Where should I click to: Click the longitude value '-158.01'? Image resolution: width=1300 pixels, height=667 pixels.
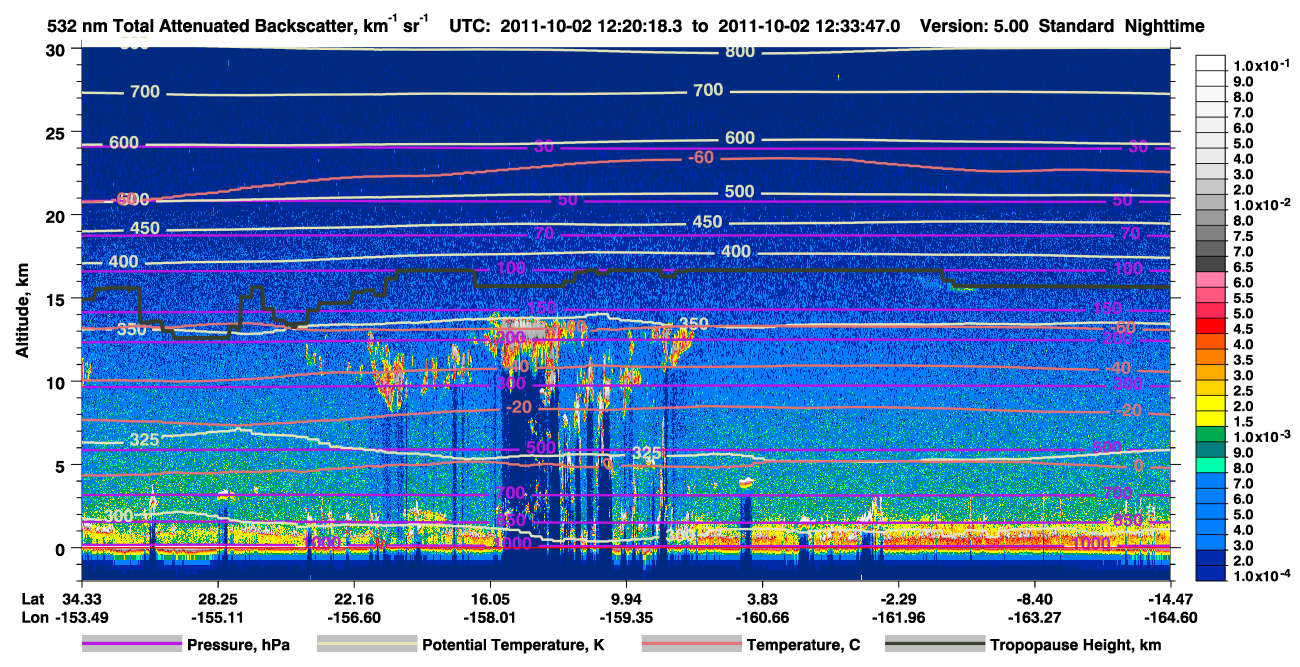(x=489, y=616)
